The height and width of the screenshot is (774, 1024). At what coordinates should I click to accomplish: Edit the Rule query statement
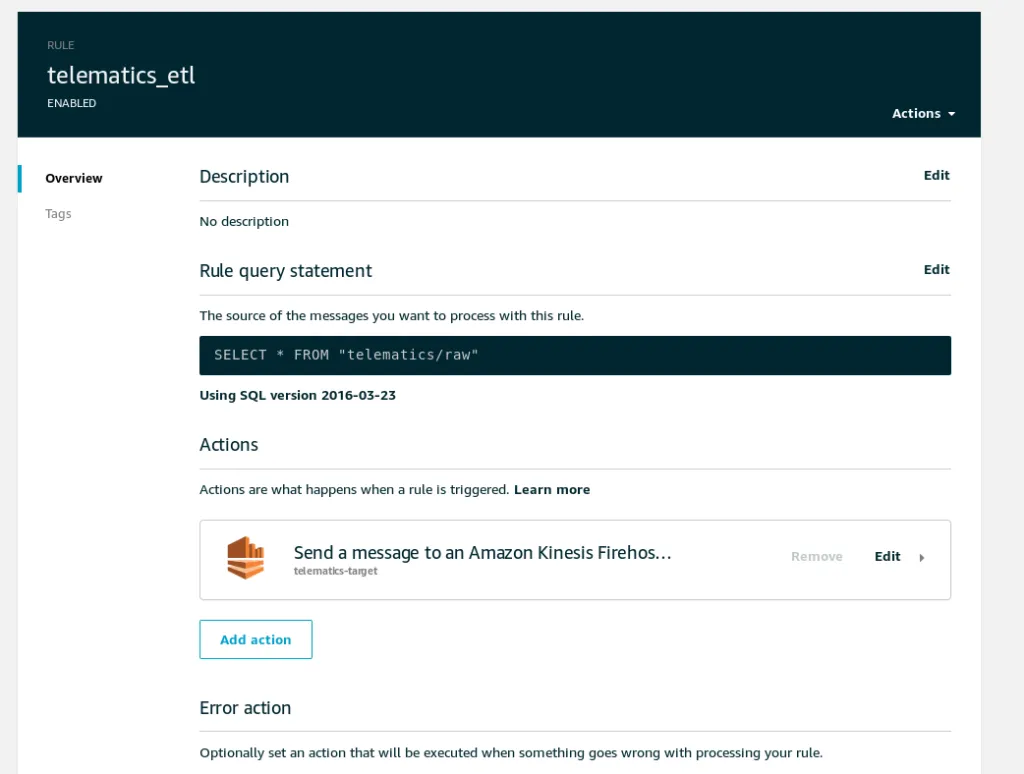click(x=936, y=269)
